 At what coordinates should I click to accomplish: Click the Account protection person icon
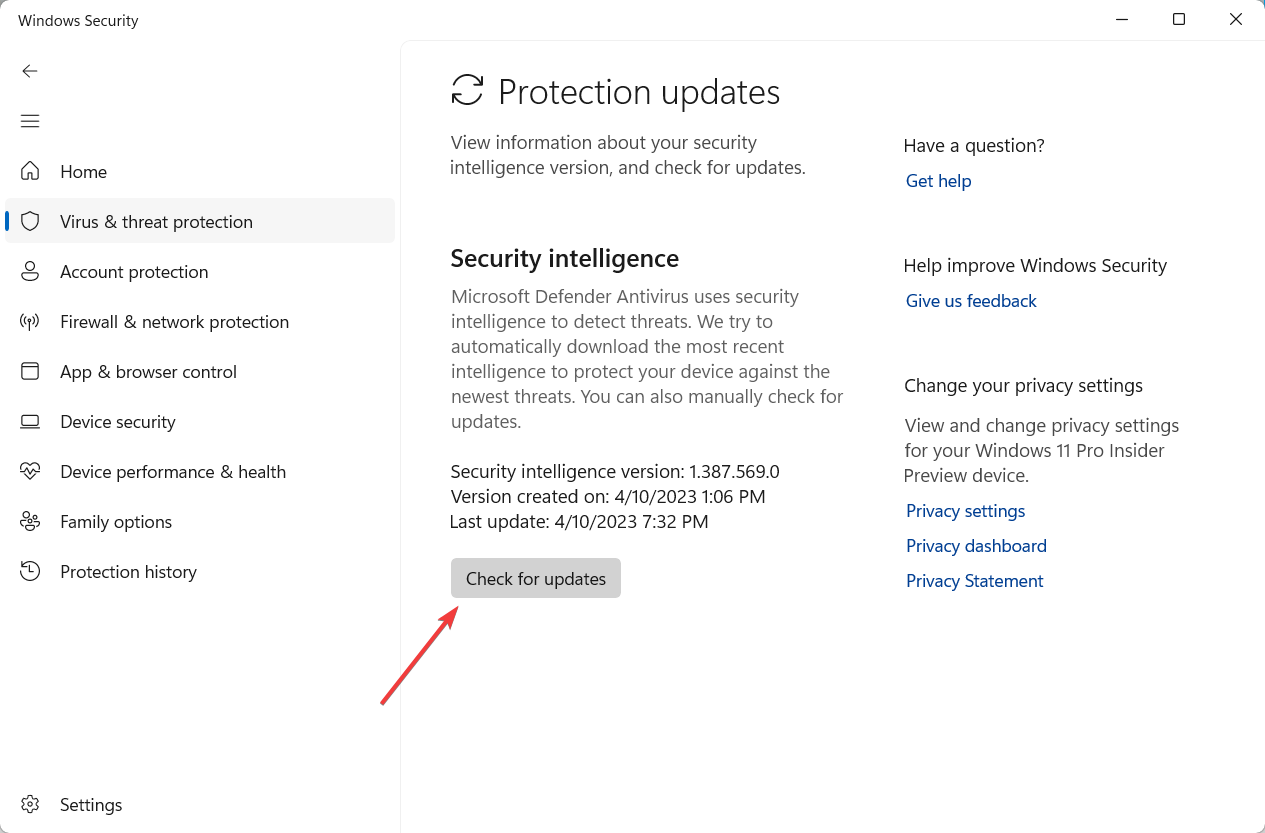click(x=30, y=271)
